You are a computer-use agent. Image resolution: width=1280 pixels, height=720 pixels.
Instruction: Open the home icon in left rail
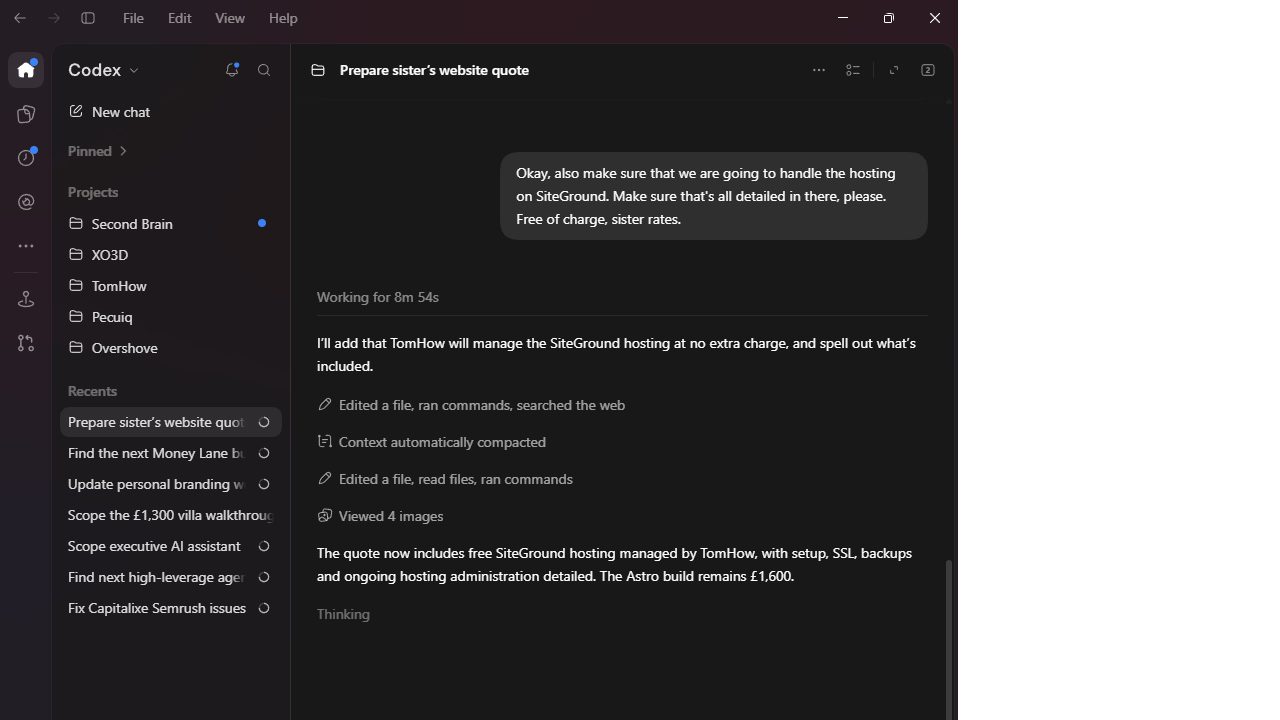26,70
